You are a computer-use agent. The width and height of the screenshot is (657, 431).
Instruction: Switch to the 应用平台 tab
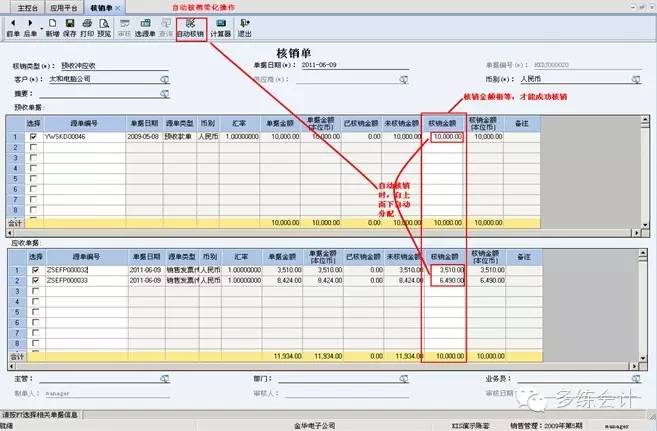click(x=63, y=8)
